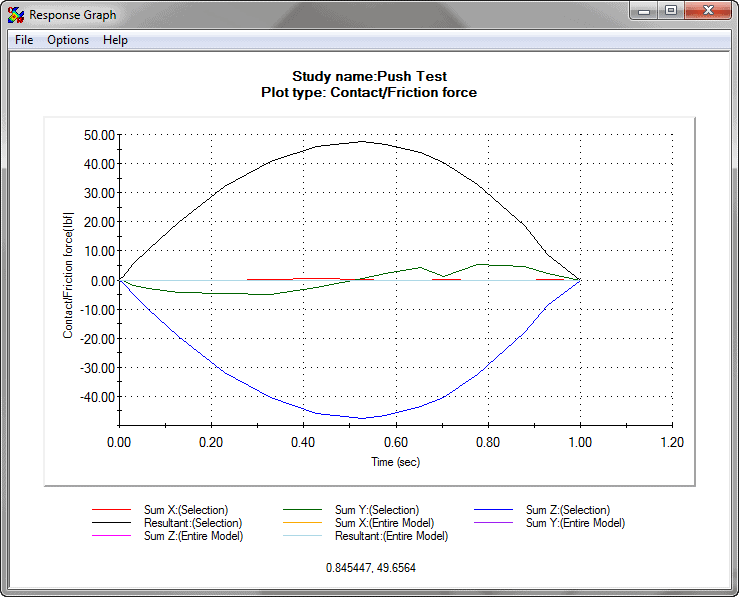Viewport: 739px width, 597px height.
Task: Click the red Sum X:(Selection) legend swatch
Action: click(111, 510)
